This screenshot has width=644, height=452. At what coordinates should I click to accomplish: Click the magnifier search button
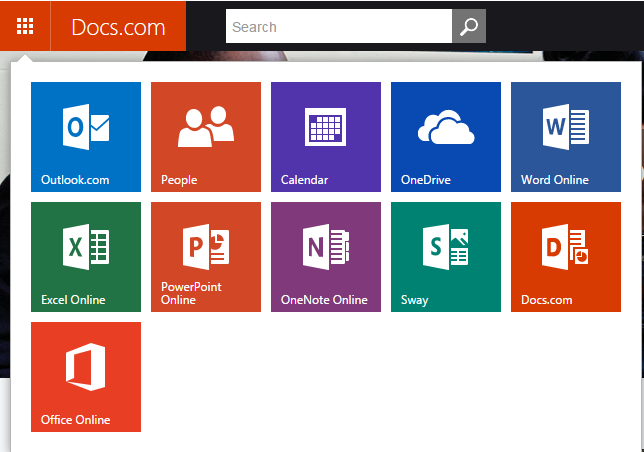point(469,26)
